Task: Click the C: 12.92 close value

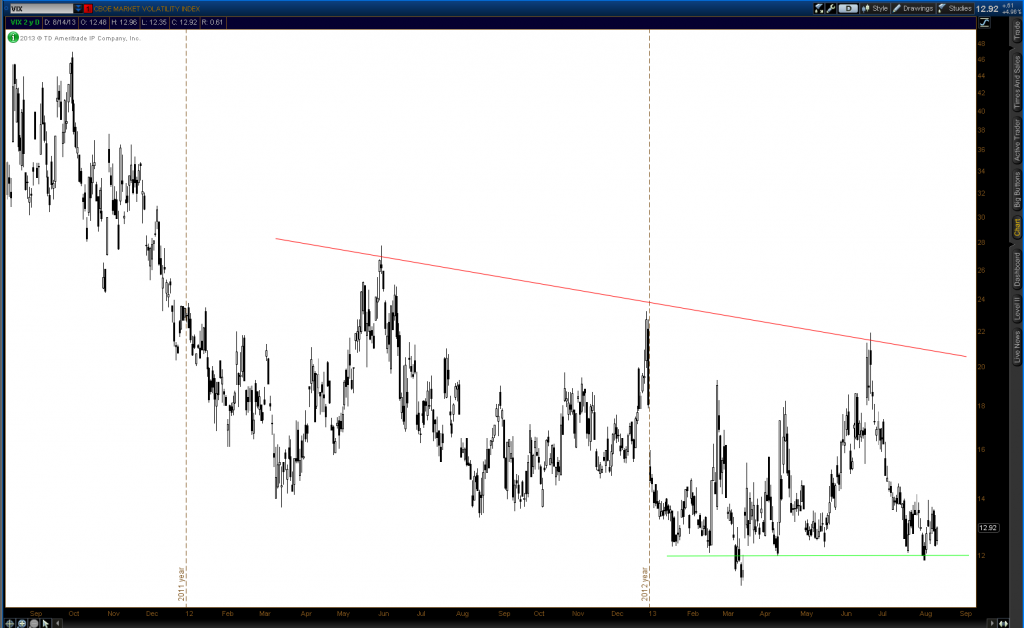Action: coord(184,22)
